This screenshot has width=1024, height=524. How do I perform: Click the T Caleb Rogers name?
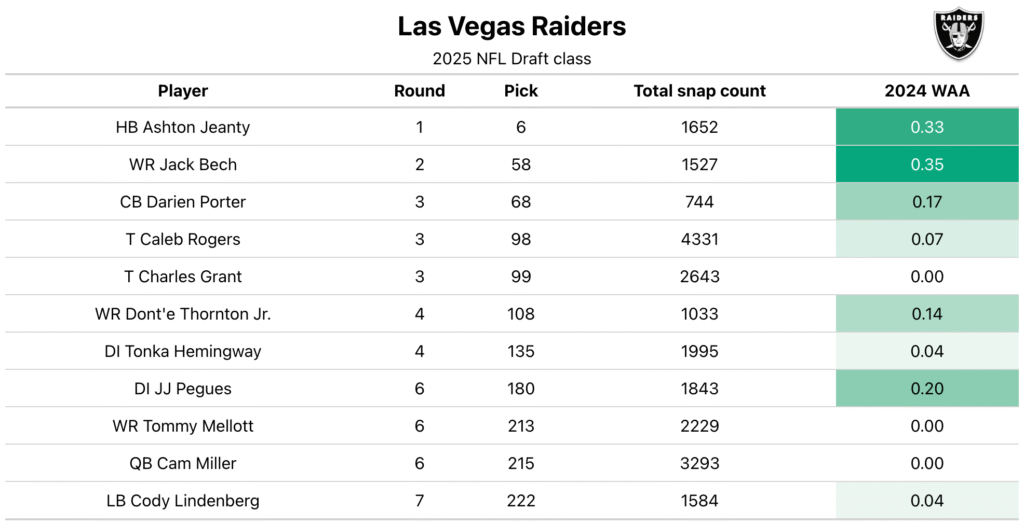pyautogui.click(x=183, y=239)
